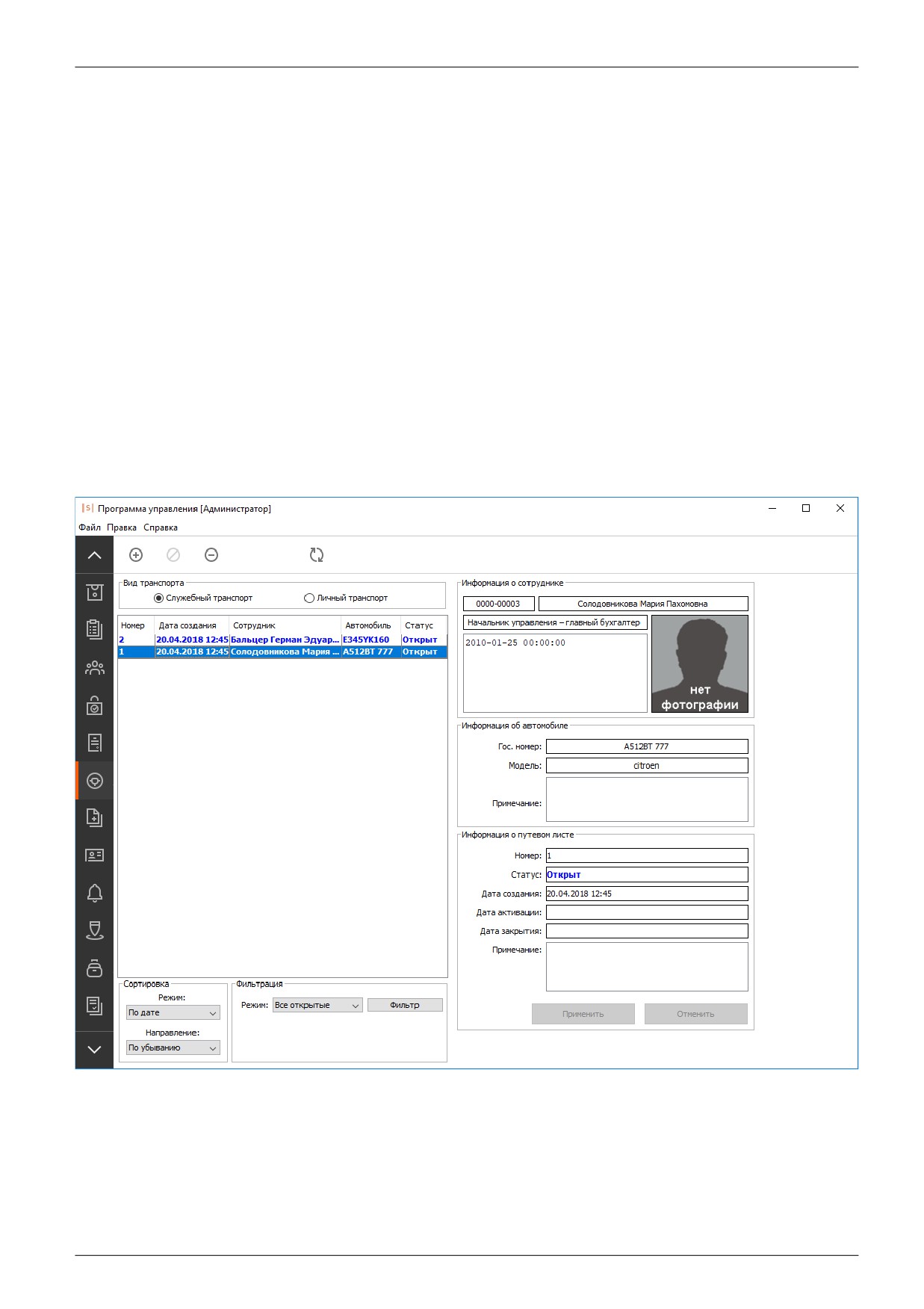
Task: Click the A512BT 777 automobile cell
Action: click(371, 652)
